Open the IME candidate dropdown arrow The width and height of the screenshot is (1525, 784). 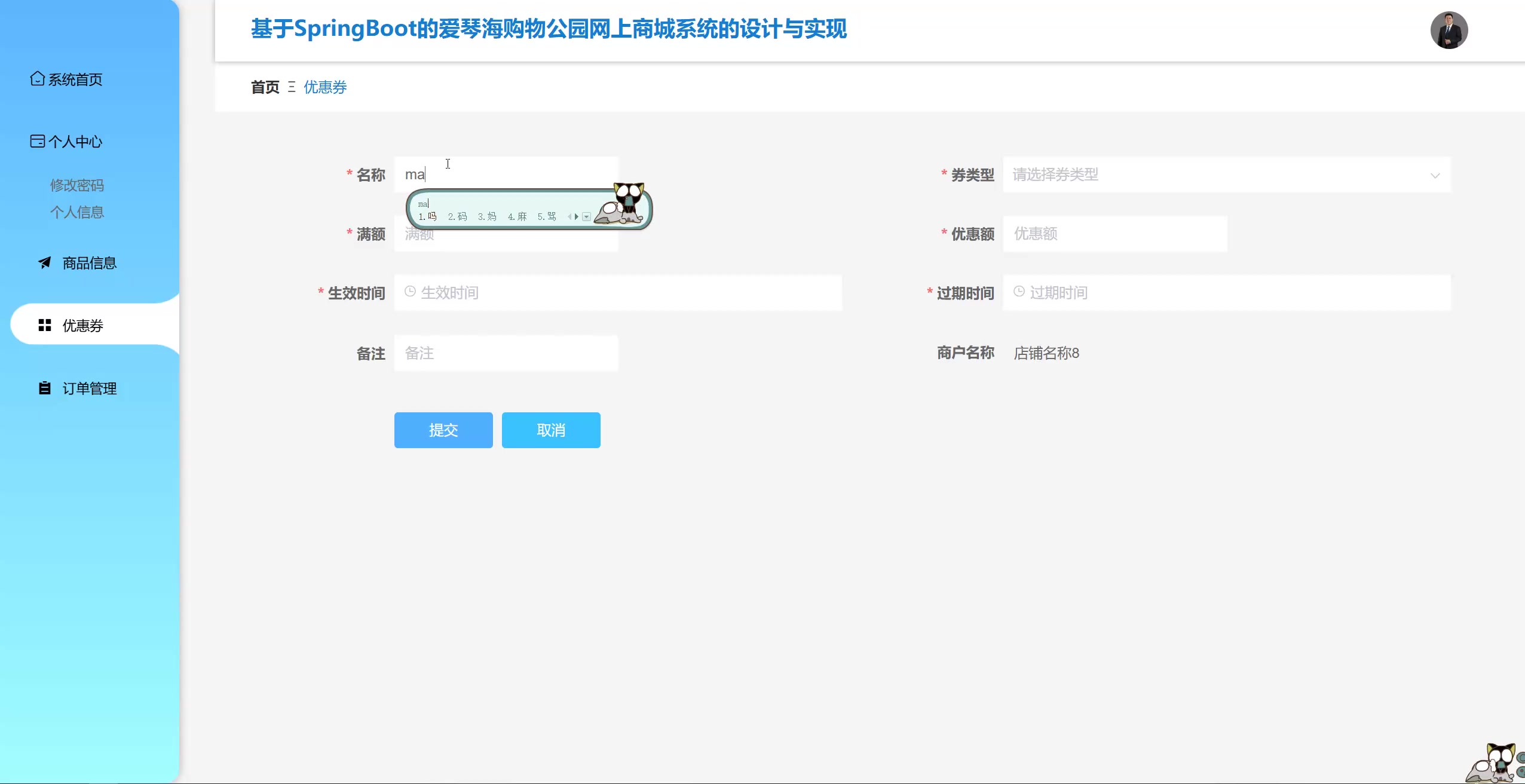(587, 216)
